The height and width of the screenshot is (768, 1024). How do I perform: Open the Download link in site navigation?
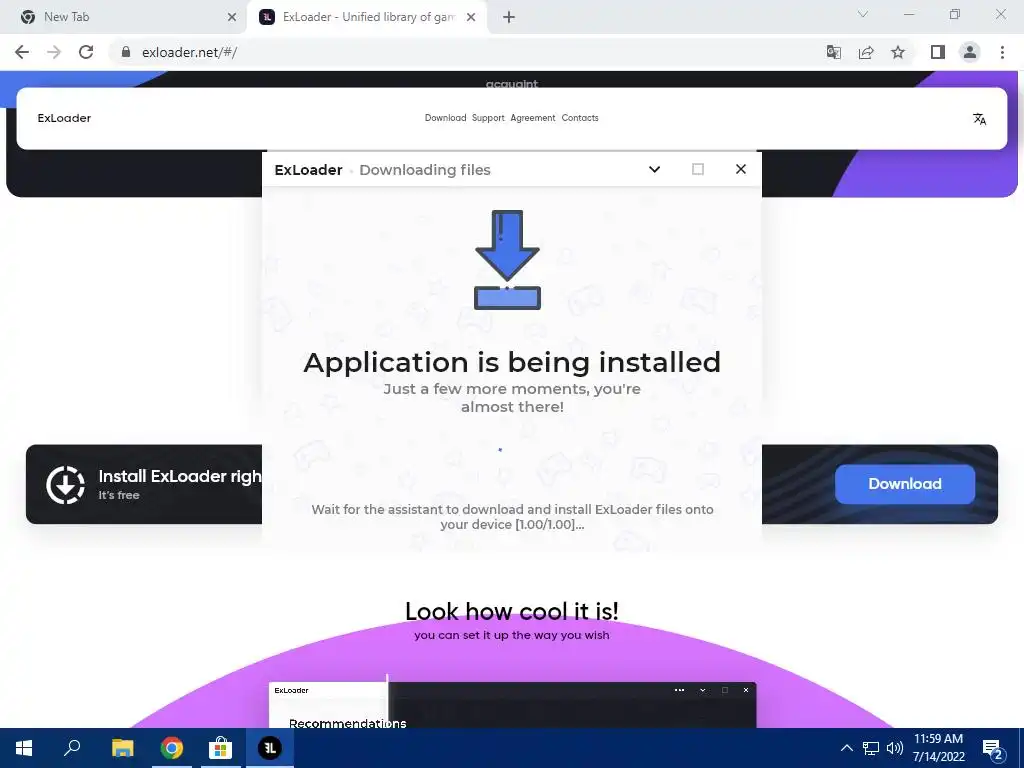click(x=445, y=118)
